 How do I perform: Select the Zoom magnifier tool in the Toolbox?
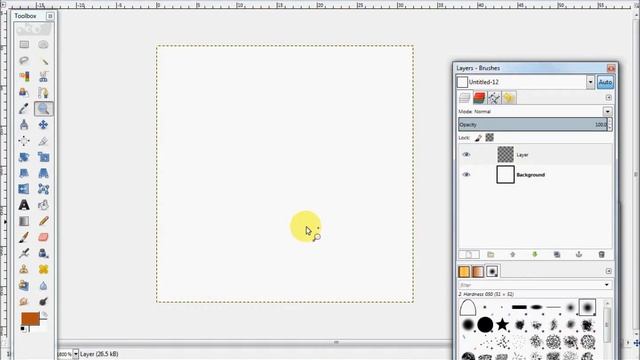point(43,109)
